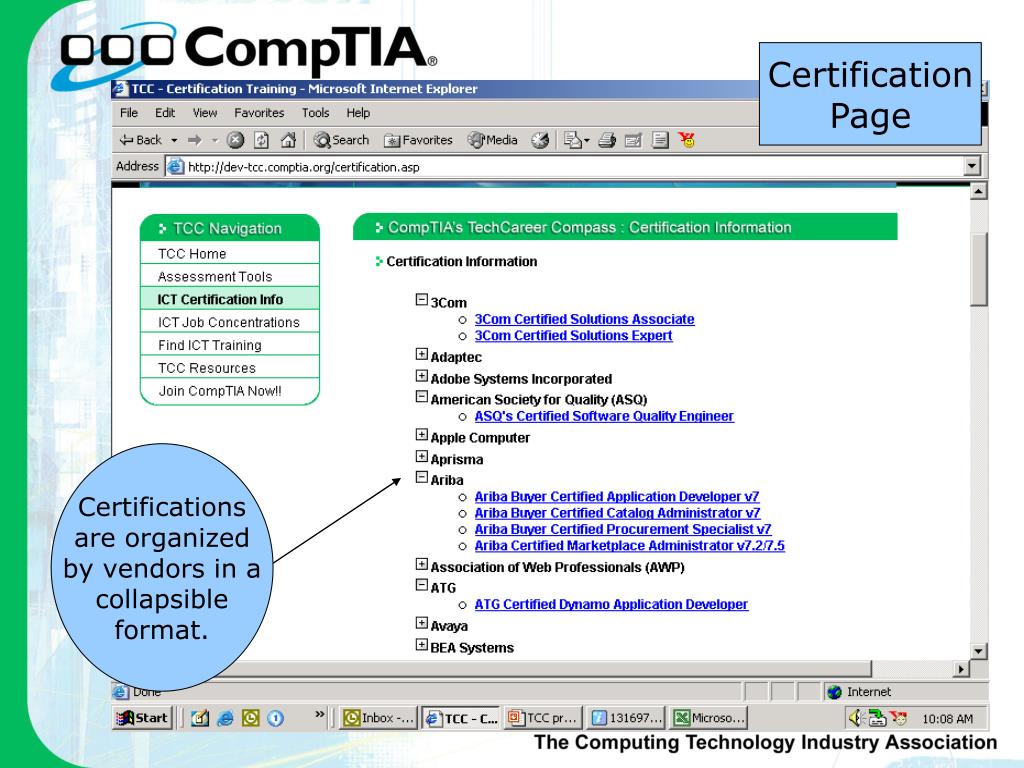Open the Search pane from toolbar

tap(341, 140)
